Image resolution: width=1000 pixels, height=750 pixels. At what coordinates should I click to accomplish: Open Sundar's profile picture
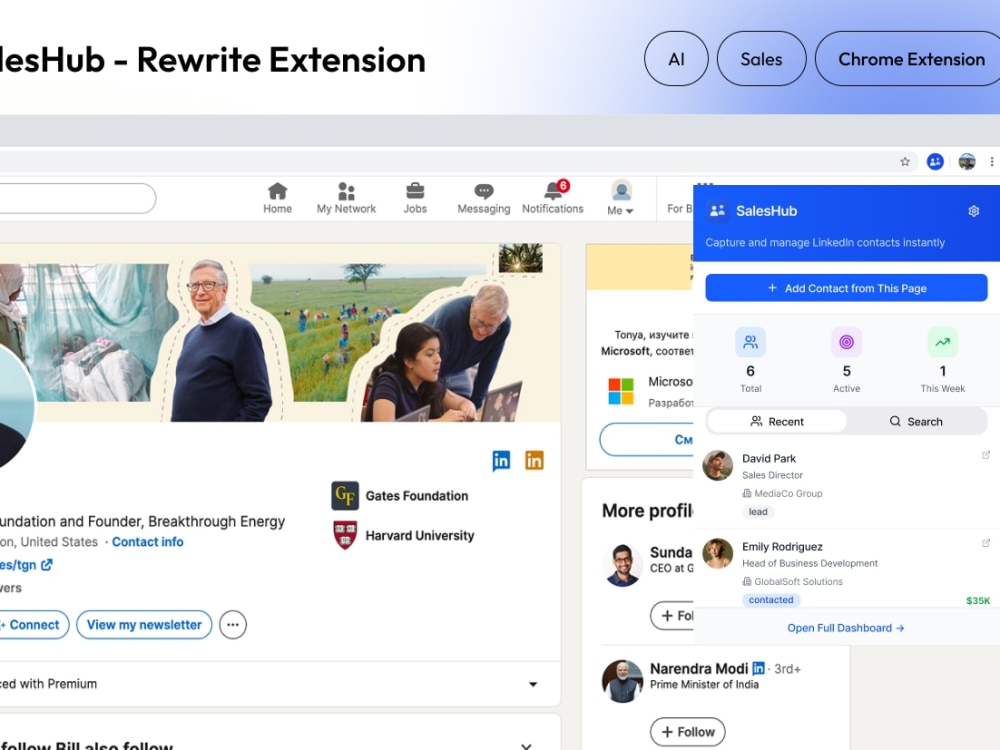point(622,565)
